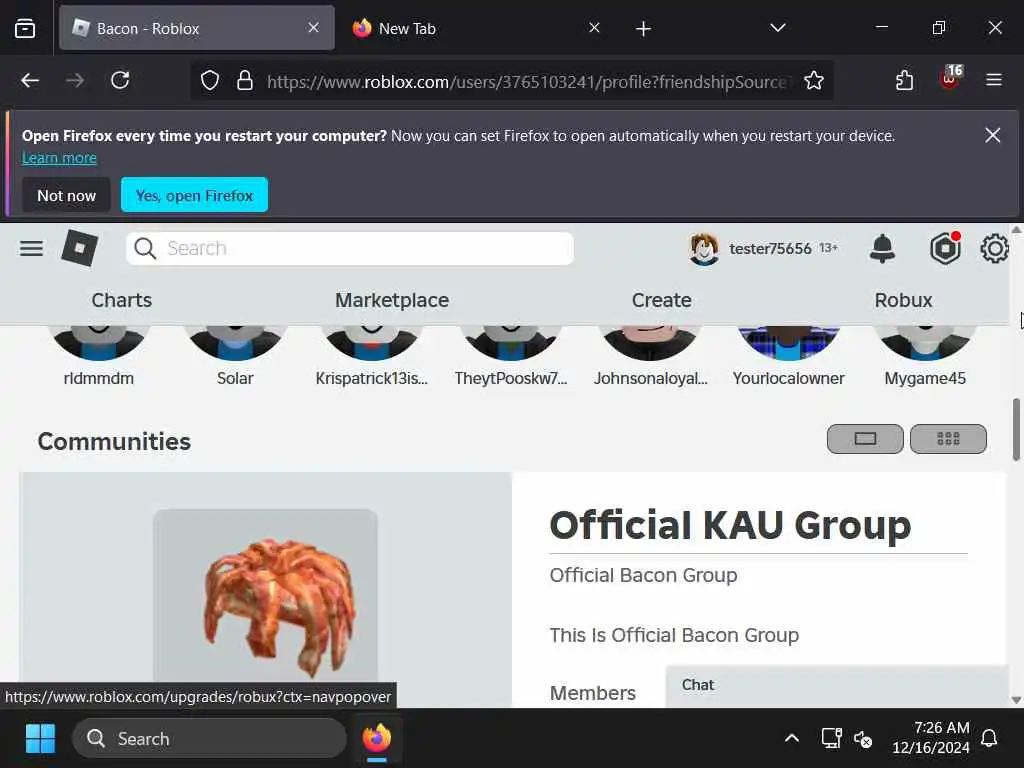
Task: Open the taskbar clock showing 7:26 AM
Action: pos(931,737)
